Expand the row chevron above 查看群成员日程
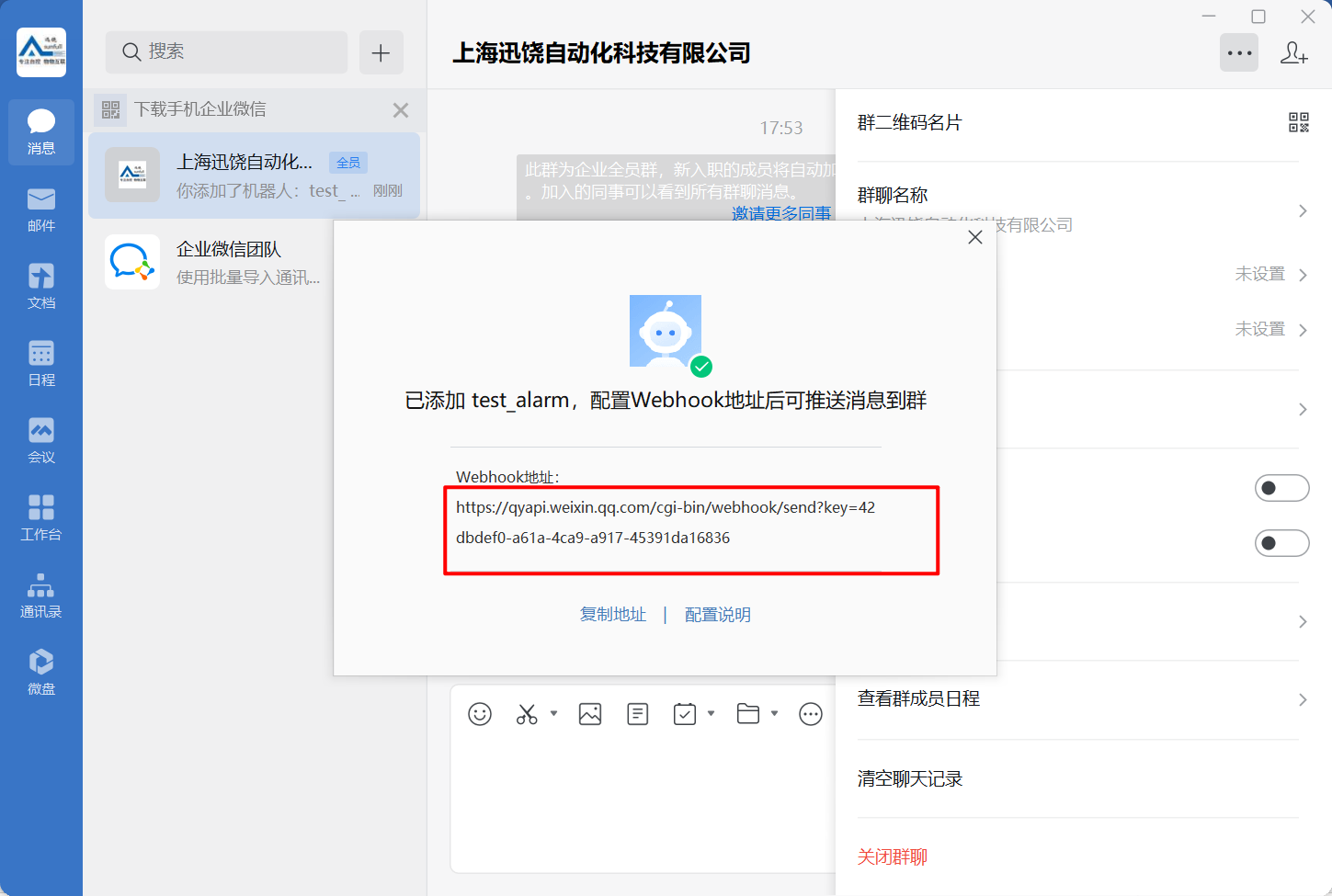 [x=1303, y=622]
